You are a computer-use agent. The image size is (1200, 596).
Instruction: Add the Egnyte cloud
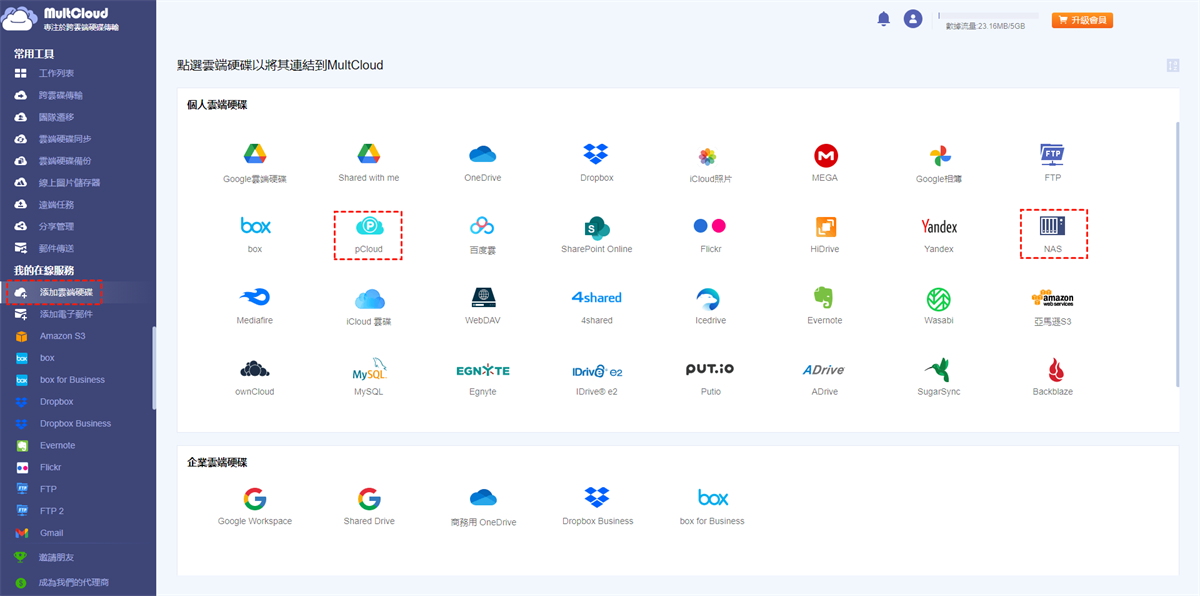coord(483,370)
